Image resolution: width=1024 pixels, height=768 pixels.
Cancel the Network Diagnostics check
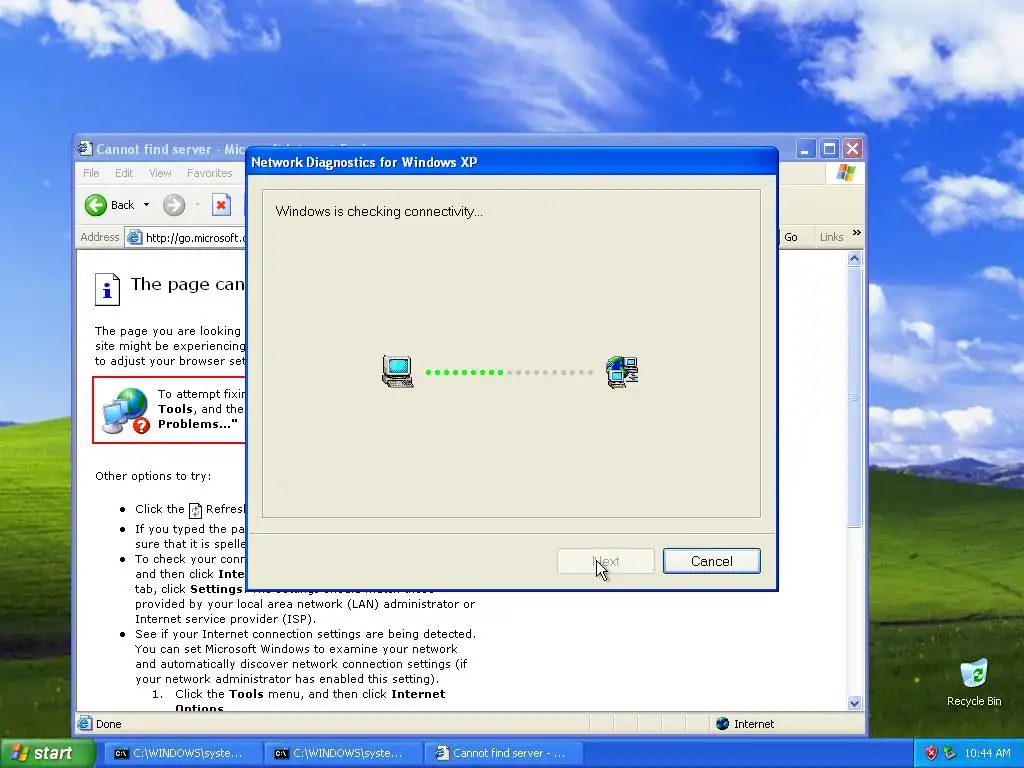pyautogui.click(x=711, y=561)
